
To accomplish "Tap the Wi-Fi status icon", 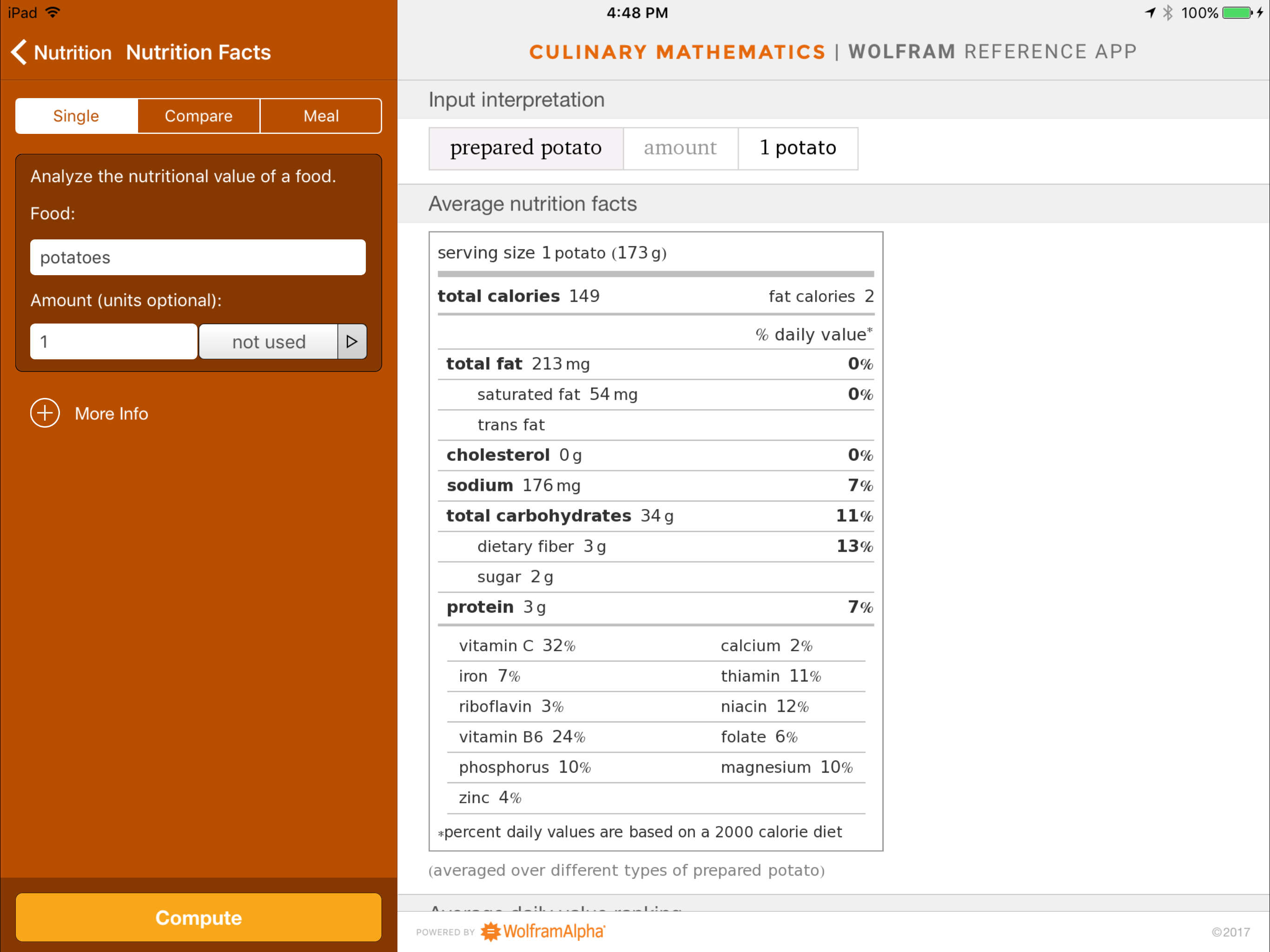I will (x=53, y=12).
